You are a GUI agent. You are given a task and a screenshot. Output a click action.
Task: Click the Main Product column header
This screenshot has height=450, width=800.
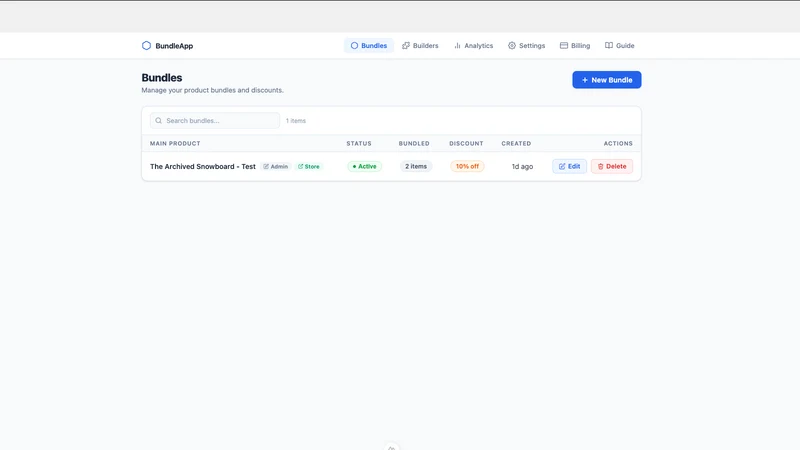(175, 143)
